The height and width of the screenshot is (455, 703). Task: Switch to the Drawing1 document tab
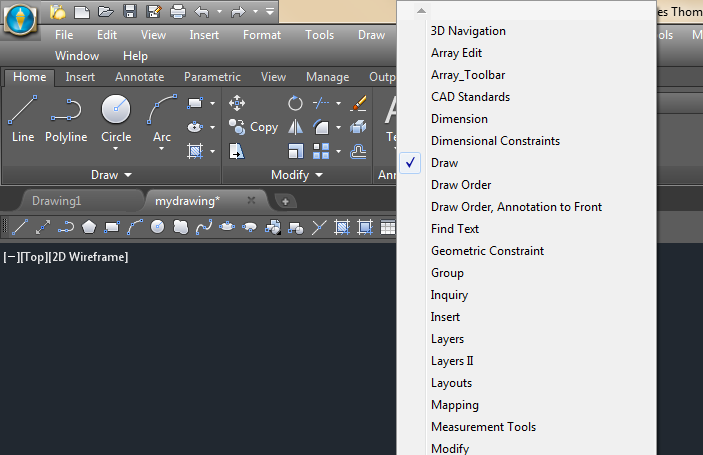(55, 201)
